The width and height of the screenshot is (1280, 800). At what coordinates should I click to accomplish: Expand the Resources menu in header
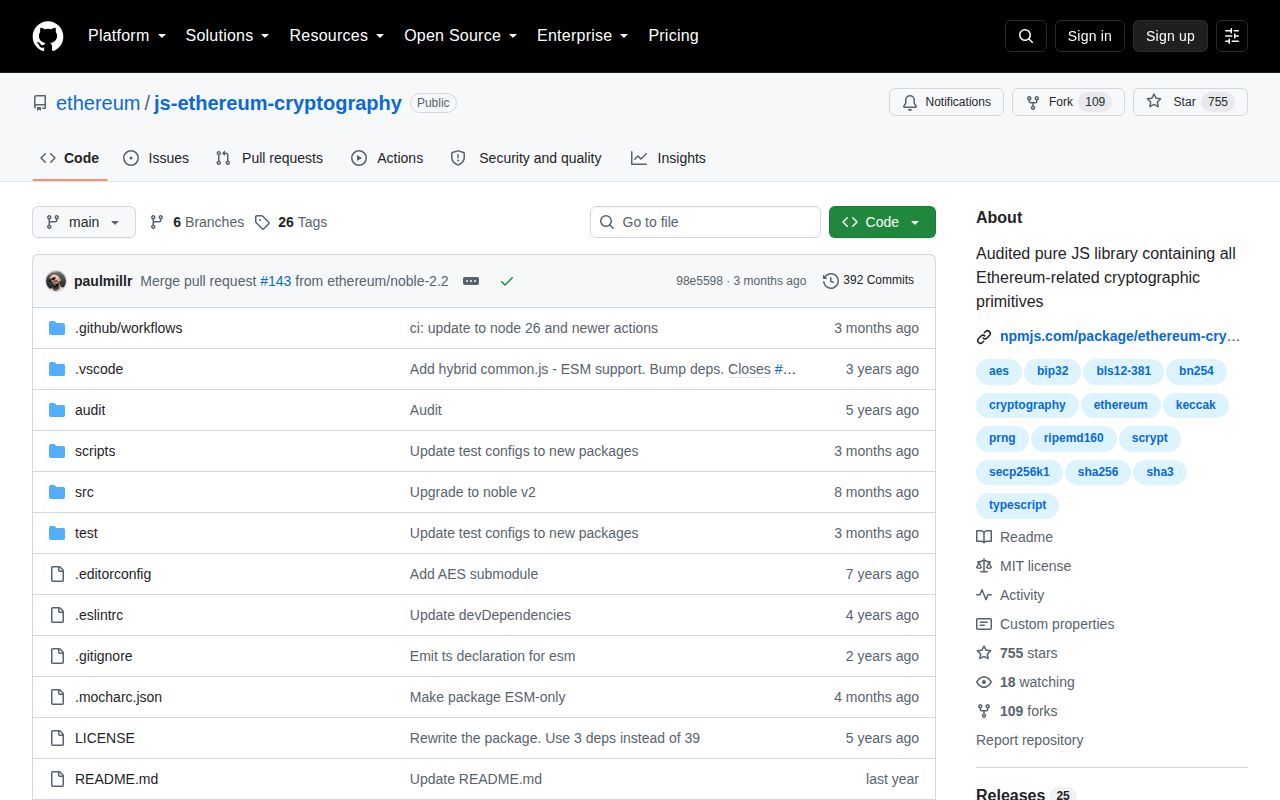click(x=337, y=36)
